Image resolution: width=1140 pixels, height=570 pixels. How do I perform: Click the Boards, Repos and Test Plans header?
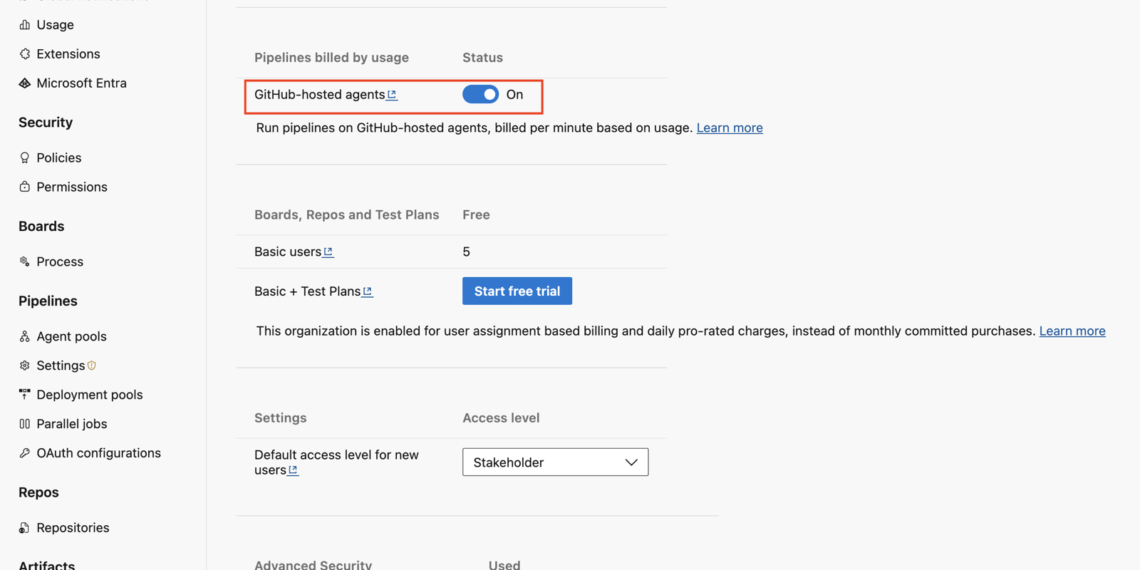(347, 214)
